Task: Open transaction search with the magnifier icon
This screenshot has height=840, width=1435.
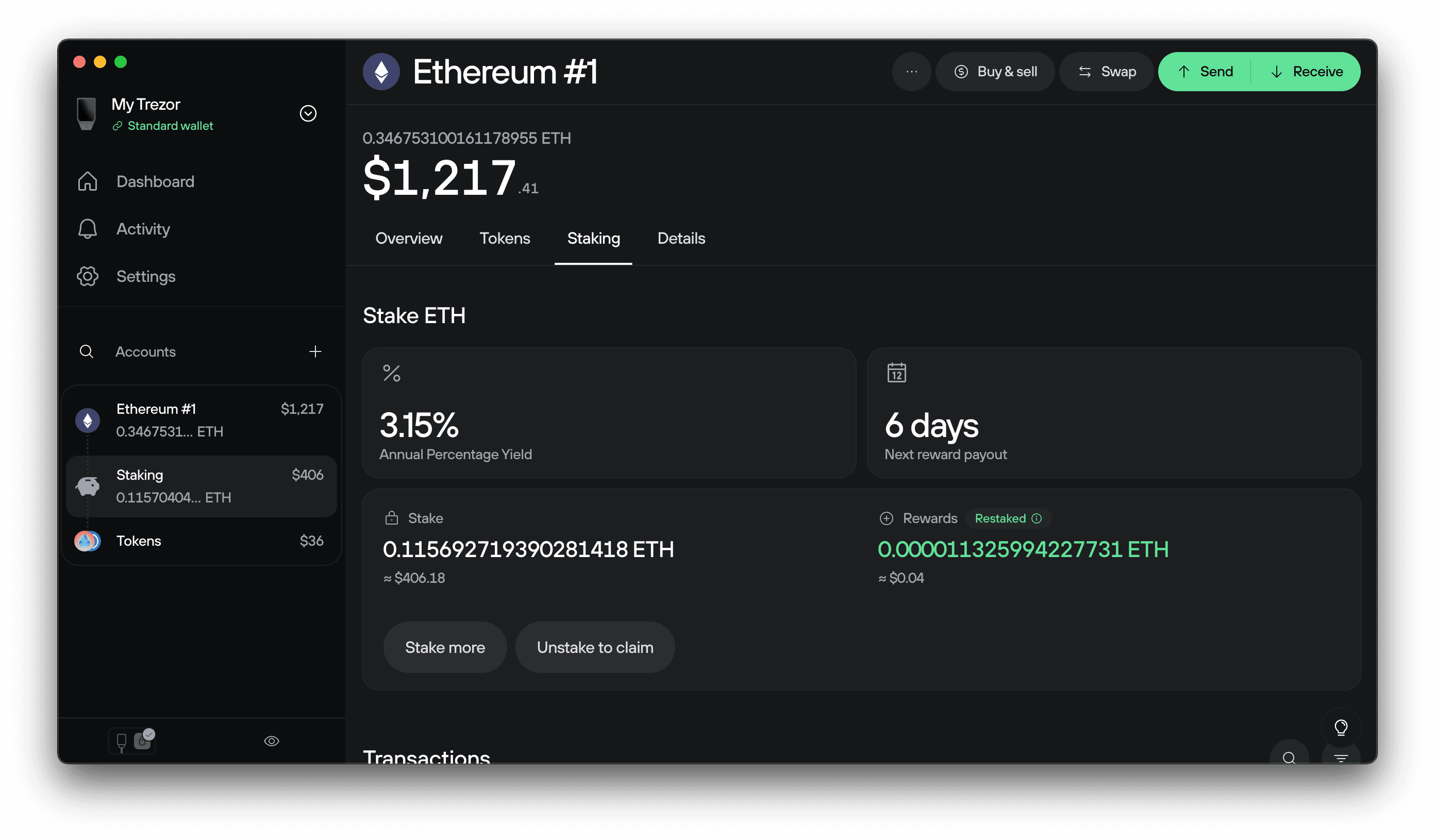Action: click(x=1290, y=758)
